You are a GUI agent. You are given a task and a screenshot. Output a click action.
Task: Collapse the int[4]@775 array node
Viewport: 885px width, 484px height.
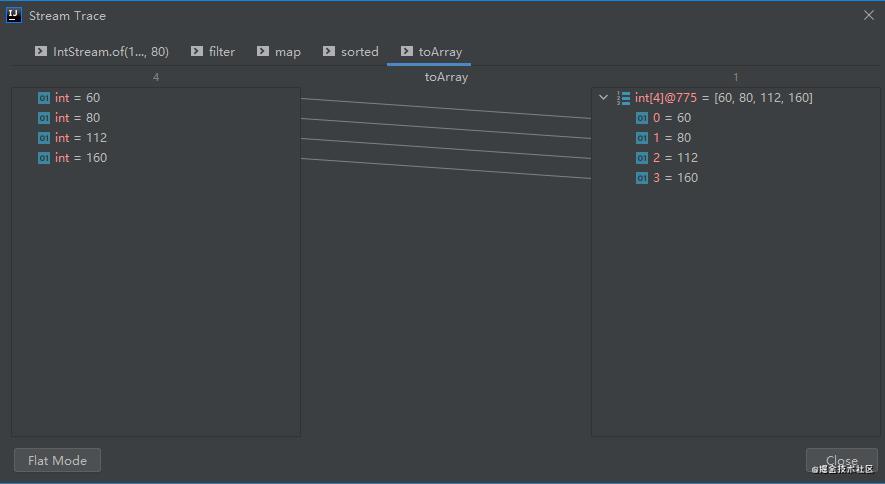[603, 98]
